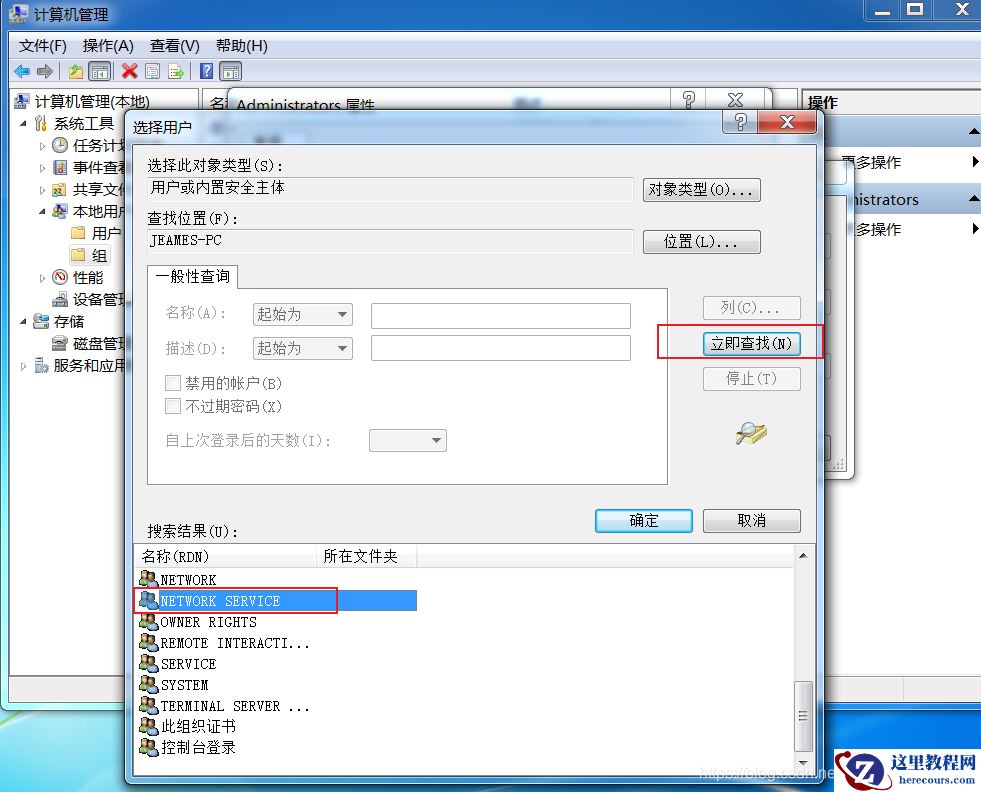Click the 确定 button
Viewport: 981px width, 792px height.
644,520
